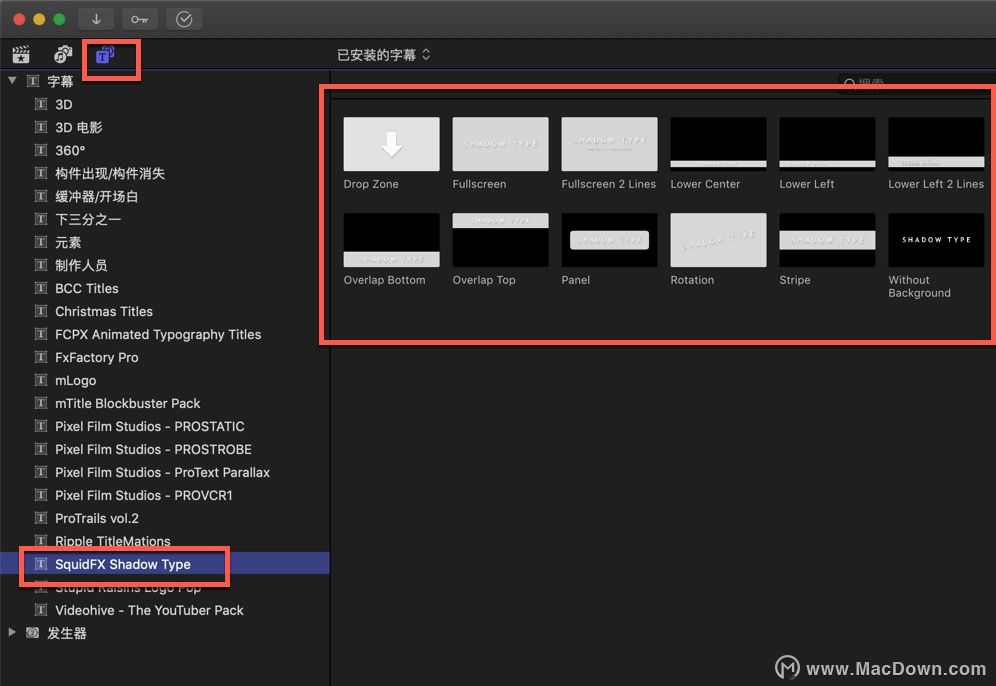Screen dimensions: 996x686
Task: Open FCPX Animated Typography Titles
Action: click(165, 334)
